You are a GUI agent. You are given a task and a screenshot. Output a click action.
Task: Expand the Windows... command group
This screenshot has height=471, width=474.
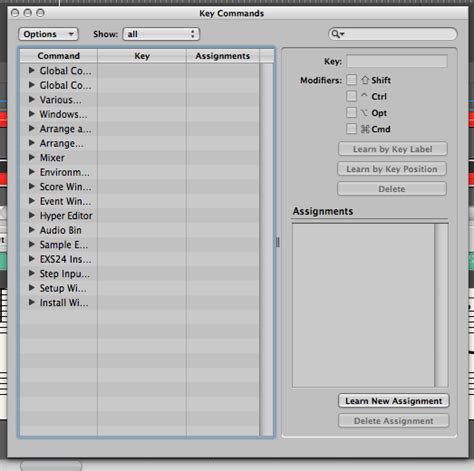[x=32, y=114]
